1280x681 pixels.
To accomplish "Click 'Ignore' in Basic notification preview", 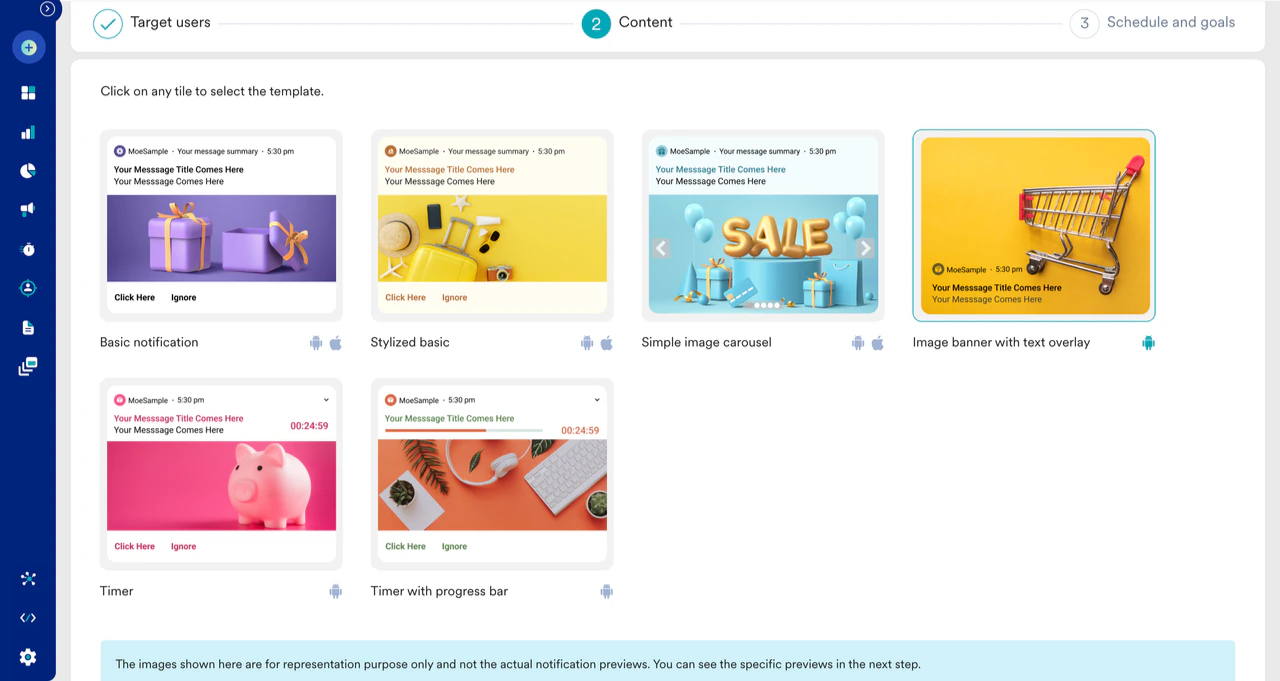I will click(184, 297).
